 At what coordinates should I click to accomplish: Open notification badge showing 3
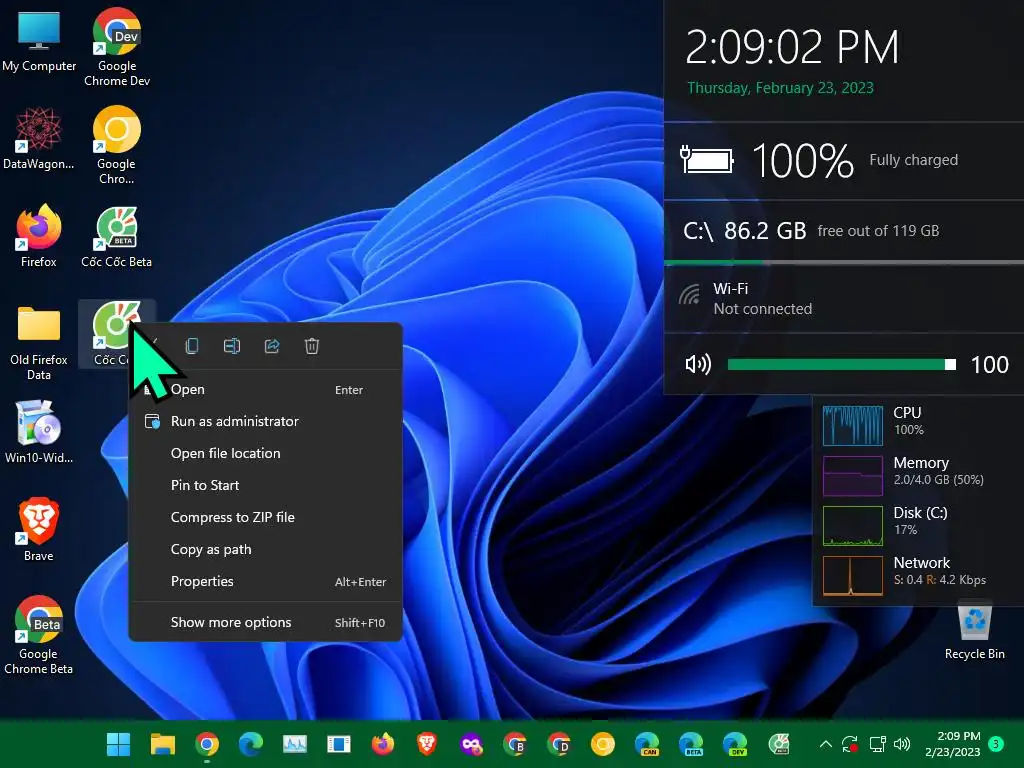click(x=996, y=744)
